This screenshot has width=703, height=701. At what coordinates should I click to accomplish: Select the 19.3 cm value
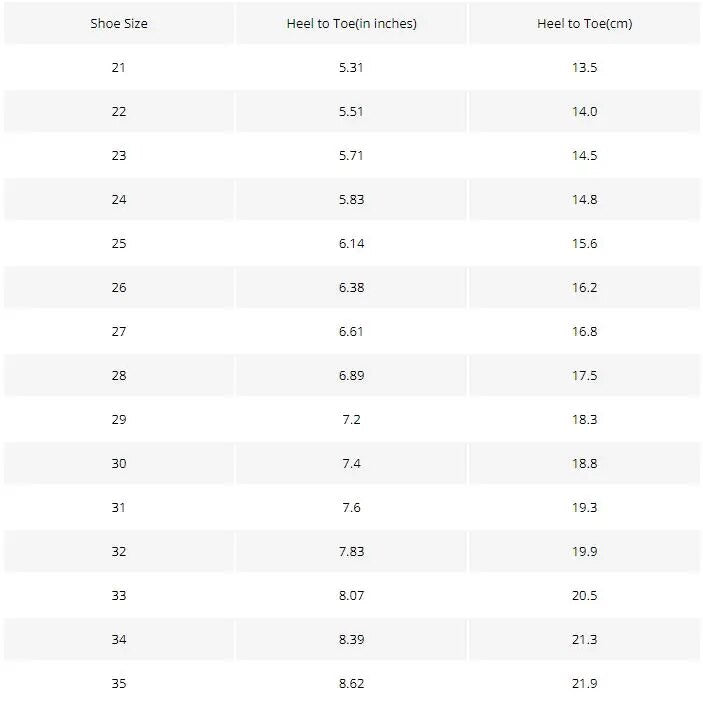point(584,508)
